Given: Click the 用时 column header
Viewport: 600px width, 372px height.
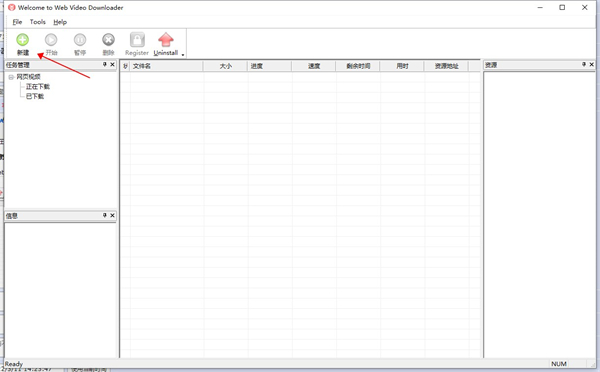Looking at the screenshot, I should (x=402, y=66).
